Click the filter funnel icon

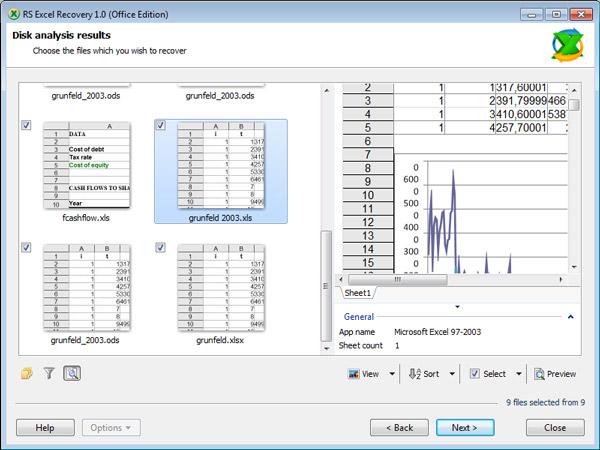[x=49, y=374]
